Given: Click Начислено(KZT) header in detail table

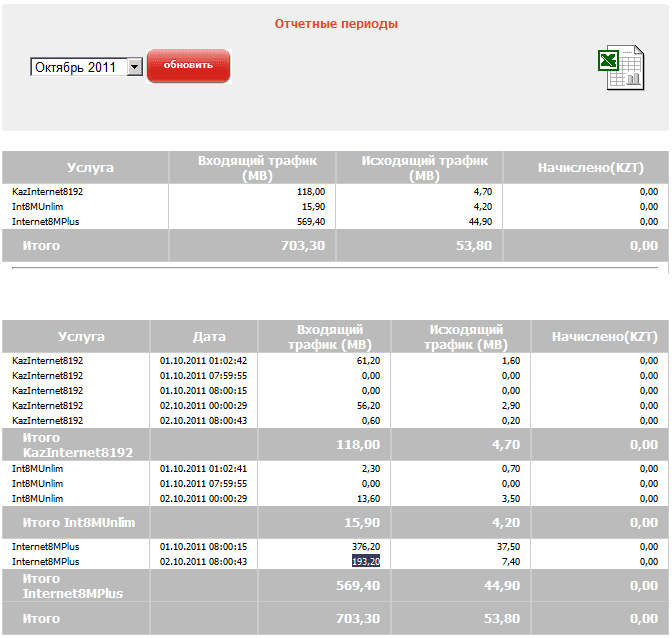Looking at the screenshot, I should click(605, 337).
